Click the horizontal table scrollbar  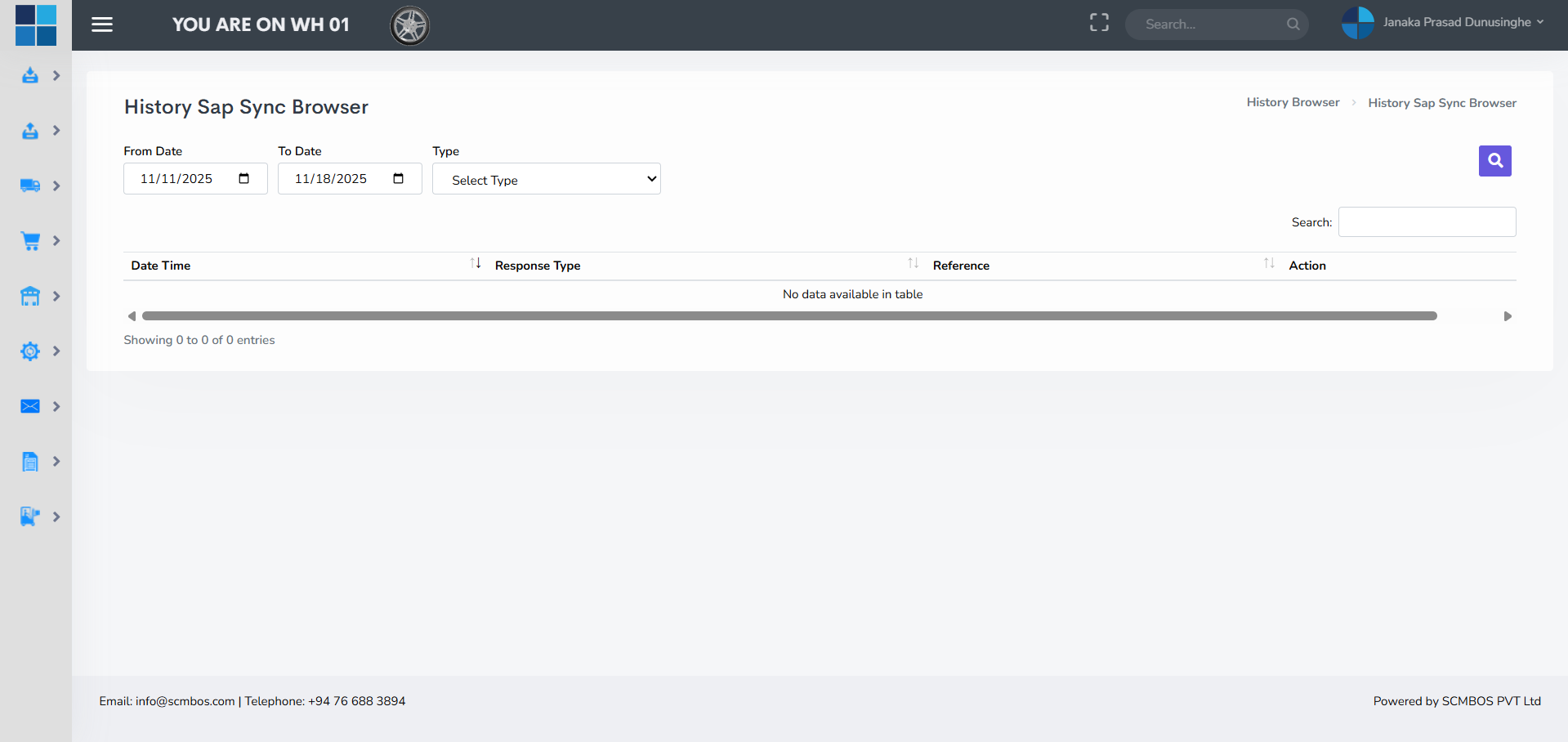[788, 316]
